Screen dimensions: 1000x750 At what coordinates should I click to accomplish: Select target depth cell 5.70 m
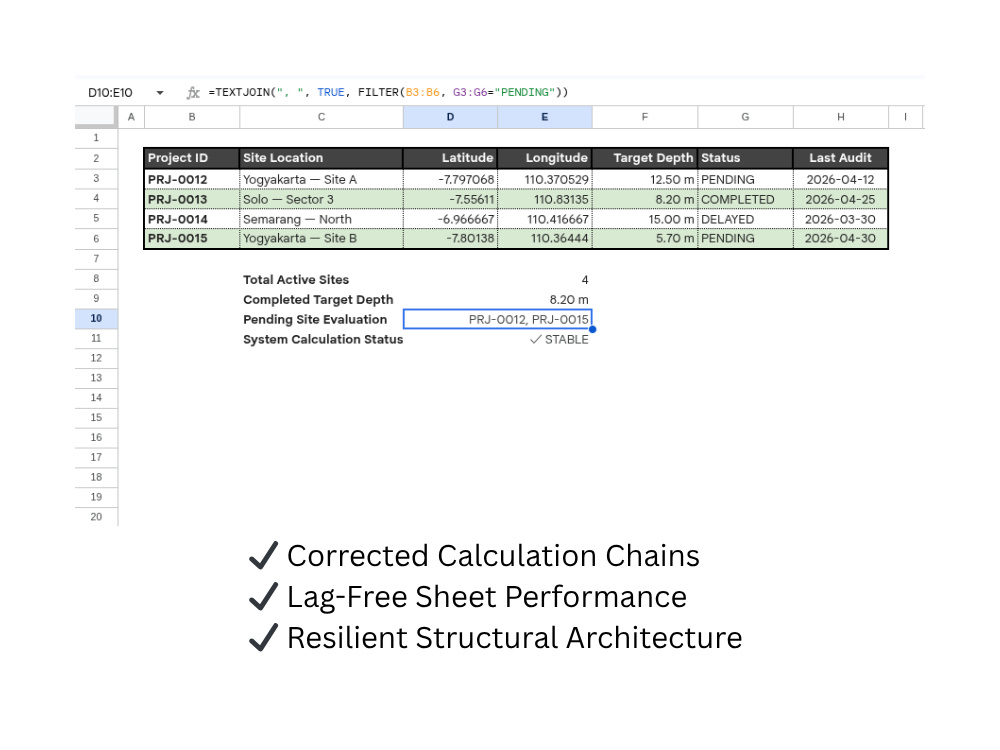coord(645,239)
